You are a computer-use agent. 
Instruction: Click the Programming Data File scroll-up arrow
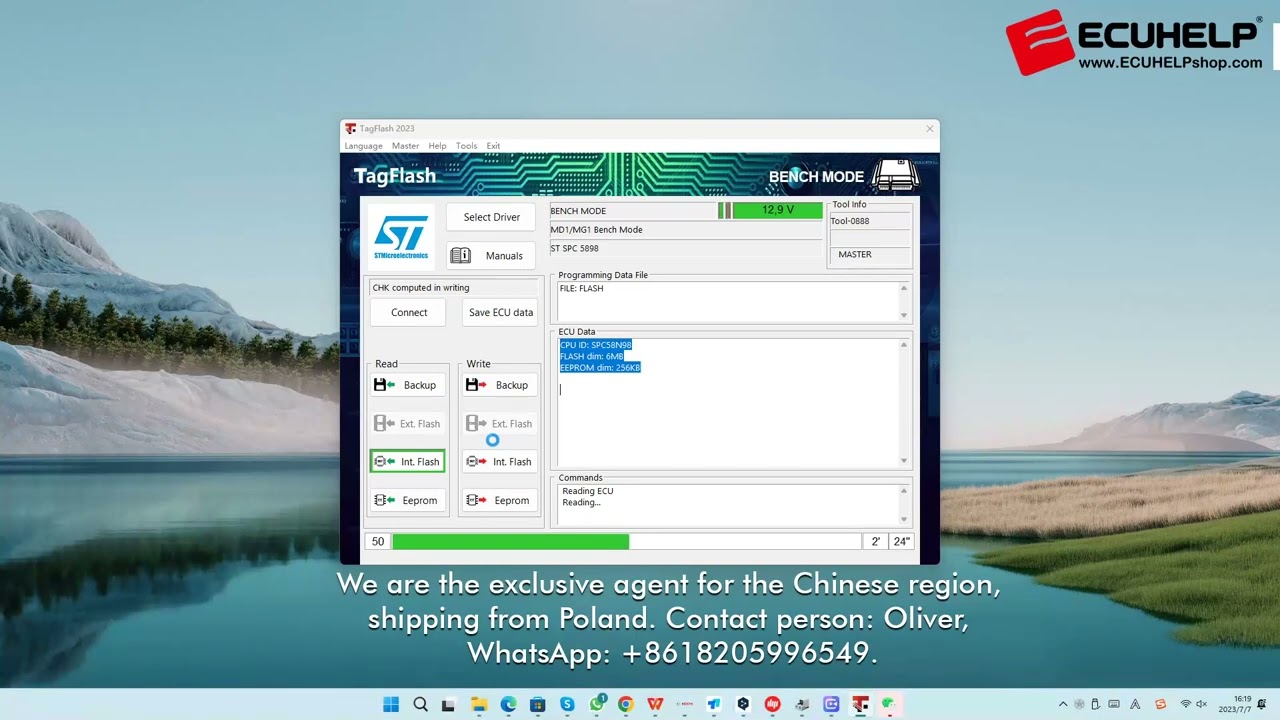point(904,288)
